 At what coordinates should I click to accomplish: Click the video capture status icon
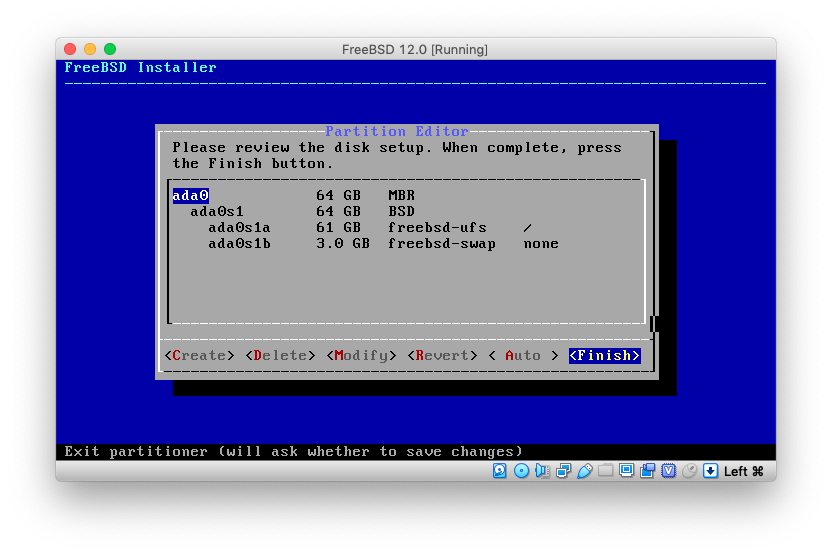pyautogui.click(x=648, y=470)
